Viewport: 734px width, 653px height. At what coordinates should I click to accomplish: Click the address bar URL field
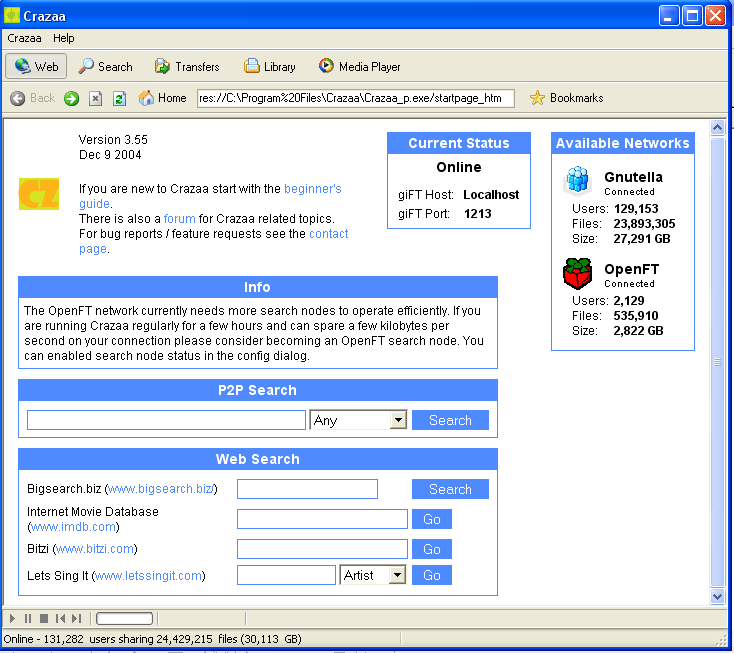click(356, 98)
